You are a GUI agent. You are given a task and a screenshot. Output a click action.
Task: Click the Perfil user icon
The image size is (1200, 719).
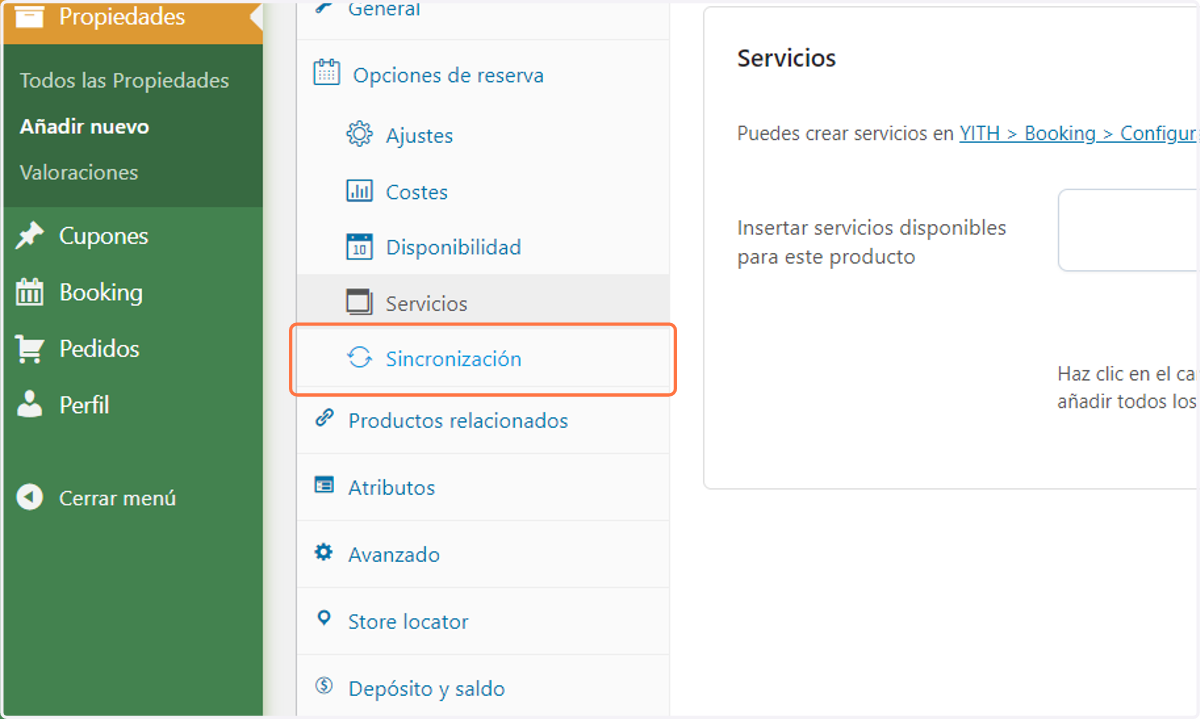(x=30, y=405)
